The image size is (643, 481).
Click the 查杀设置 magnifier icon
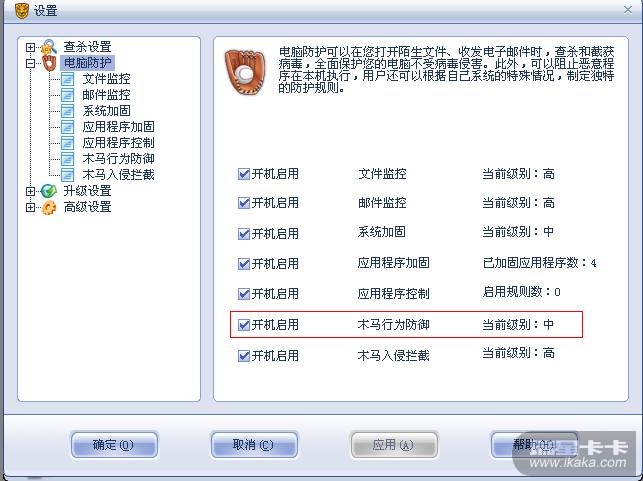(x=49, y=47)
